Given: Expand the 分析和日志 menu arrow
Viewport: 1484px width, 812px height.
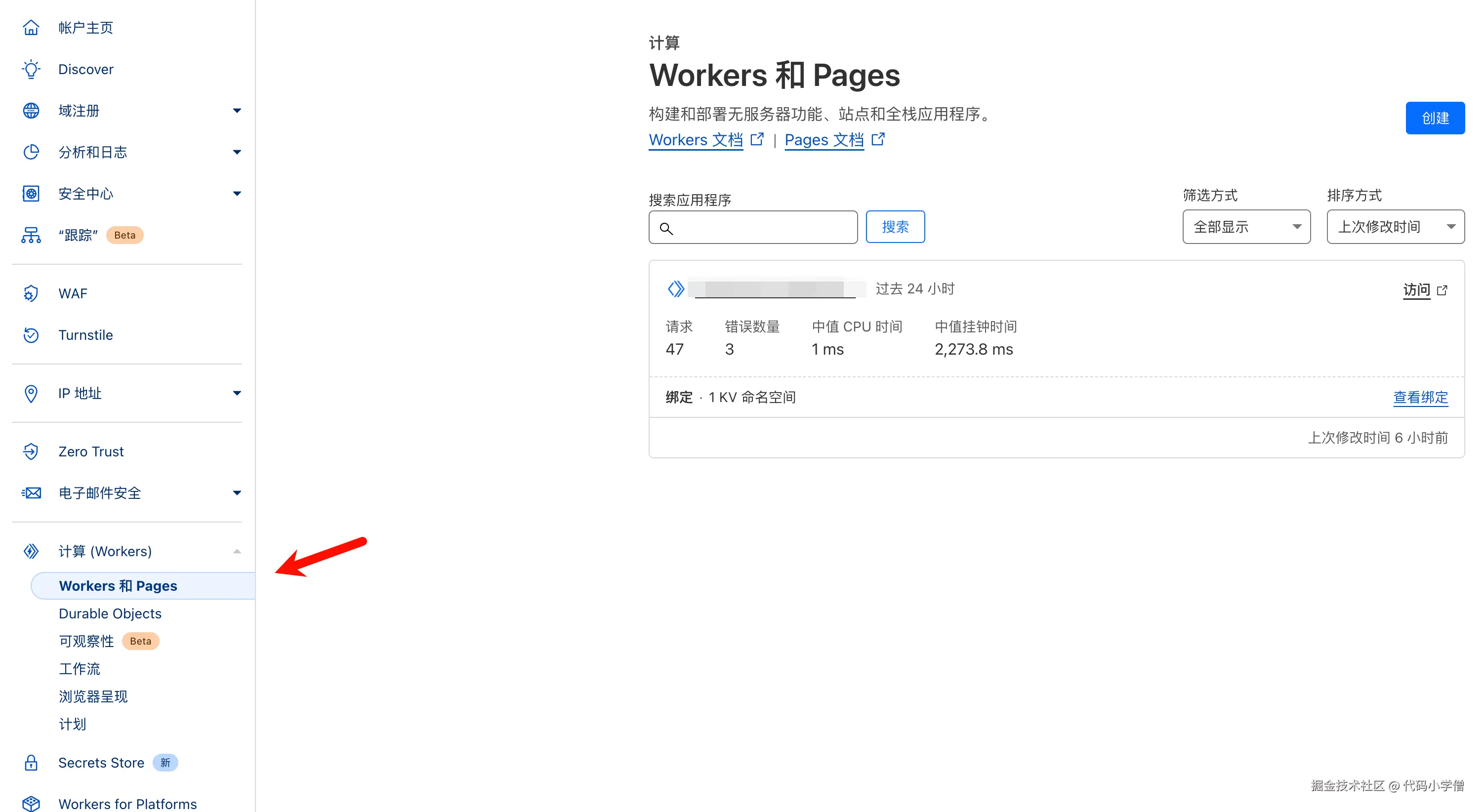Looking at the screenshot, I should [237, 152].
